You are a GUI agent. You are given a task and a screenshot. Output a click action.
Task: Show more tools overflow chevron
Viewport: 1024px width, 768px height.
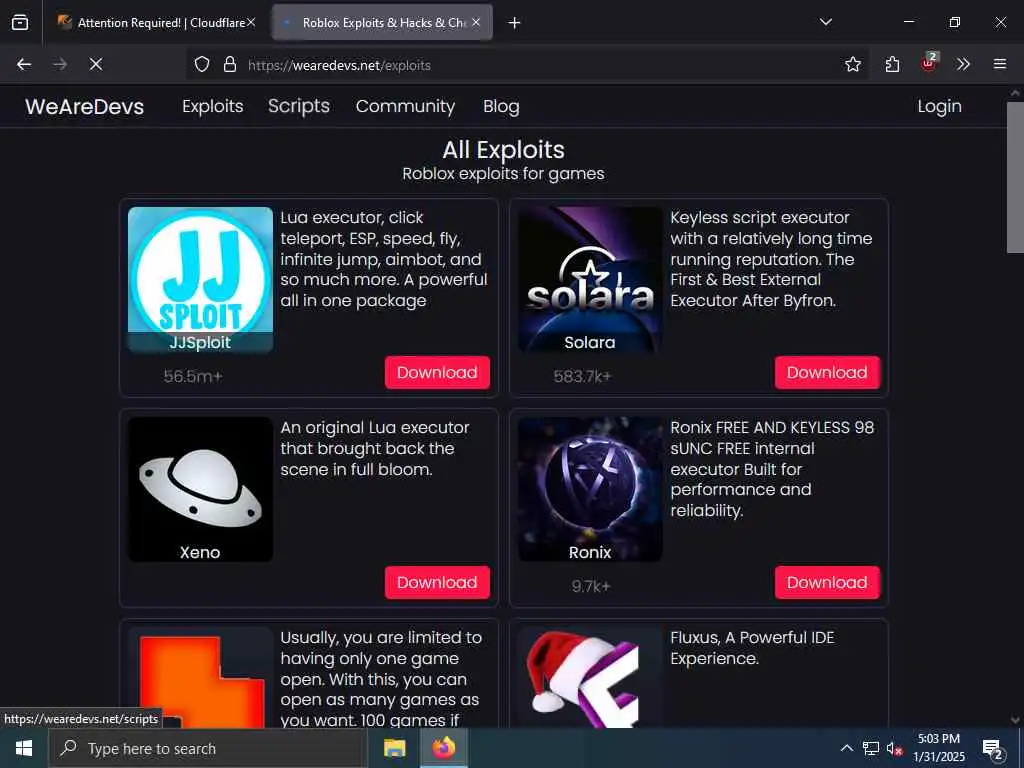(963, 64)
